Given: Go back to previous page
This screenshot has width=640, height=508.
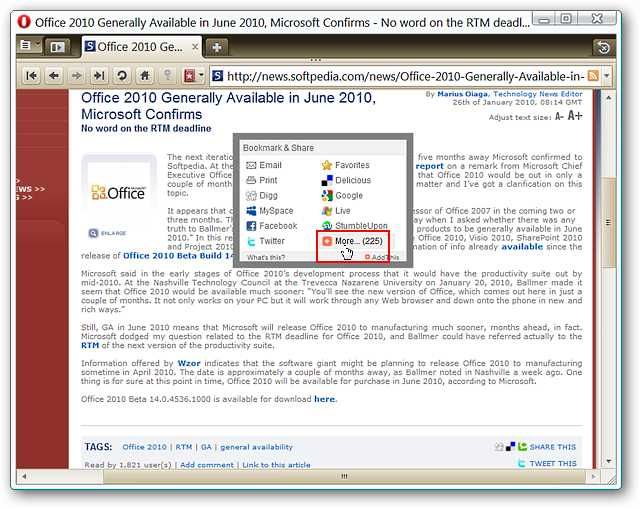Looking at the screenshot, I should click(54, 75).
